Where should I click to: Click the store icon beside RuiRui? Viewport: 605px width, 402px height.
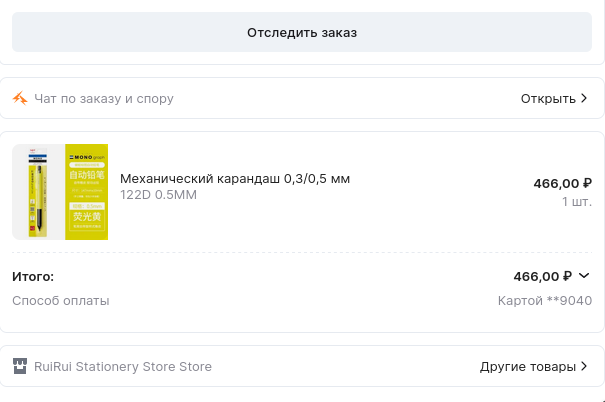point(20,366)
